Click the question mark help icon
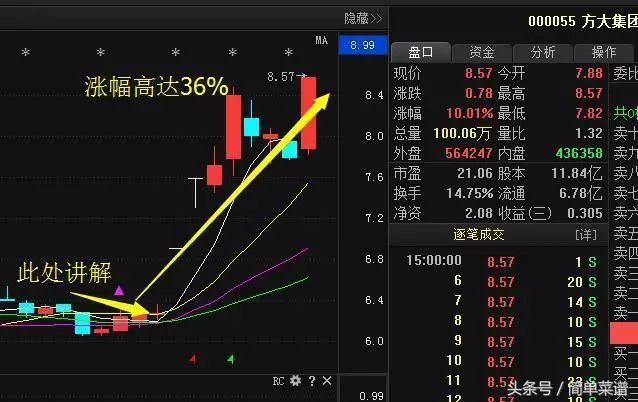This screenshot has height=402, width=638. [x=312, y=381]
